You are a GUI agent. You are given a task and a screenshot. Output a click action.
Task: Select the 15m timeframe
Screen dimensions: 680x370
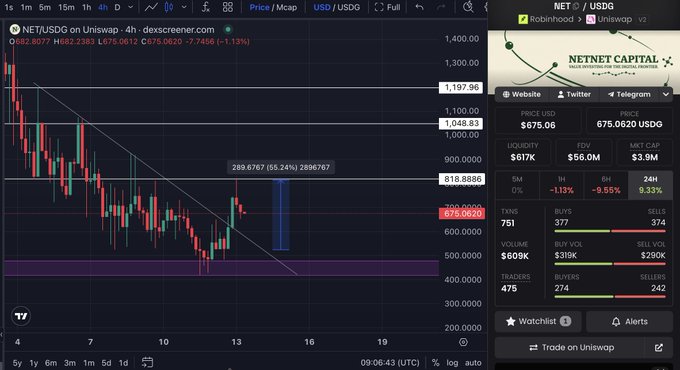[66, 7]
